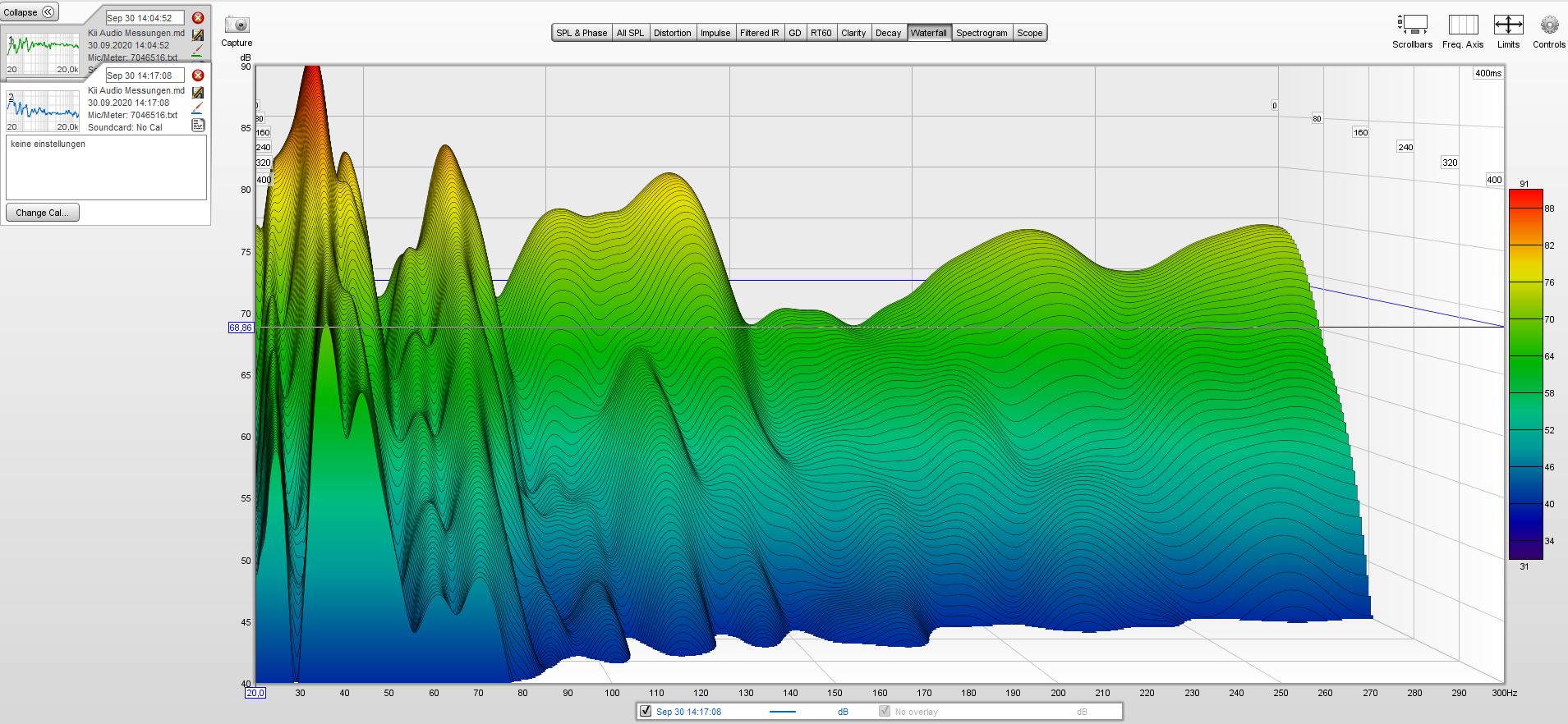Open the Distortion graph tab
The width and height of the screenshot is (1568, 724).
pos(673,33)
